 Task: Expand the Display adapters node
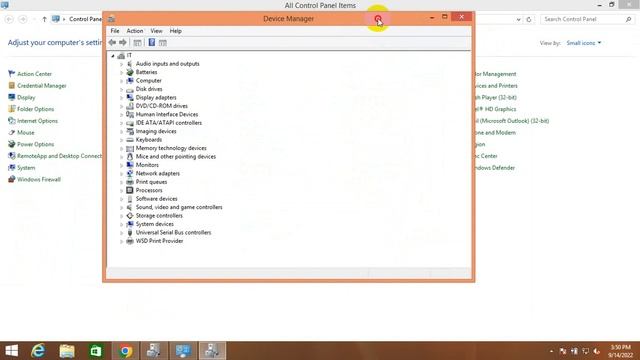[x=121, y=98]
